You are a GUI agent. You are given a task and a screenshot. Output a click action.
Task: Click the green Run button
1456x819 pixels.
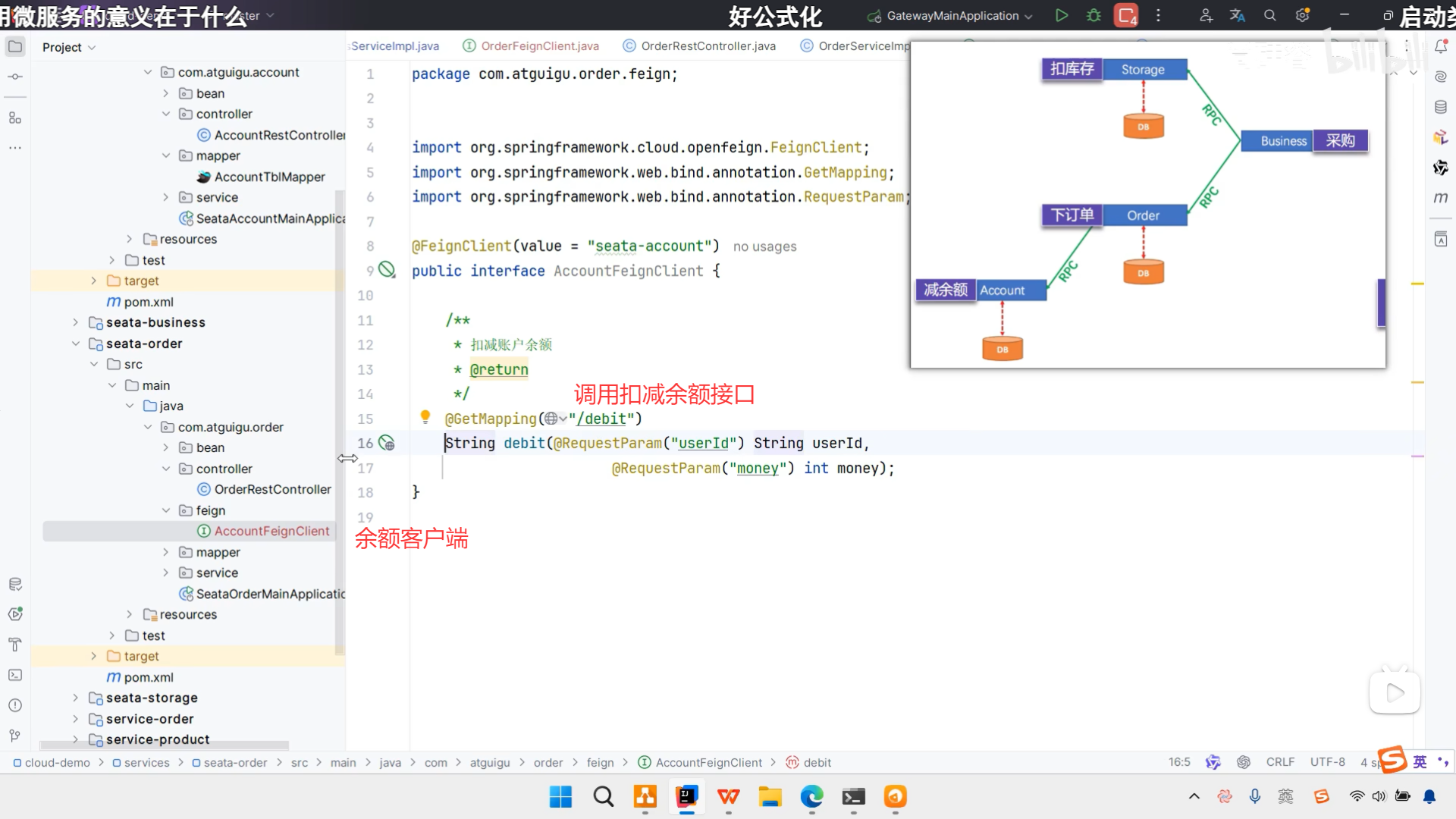(1062, 15)
